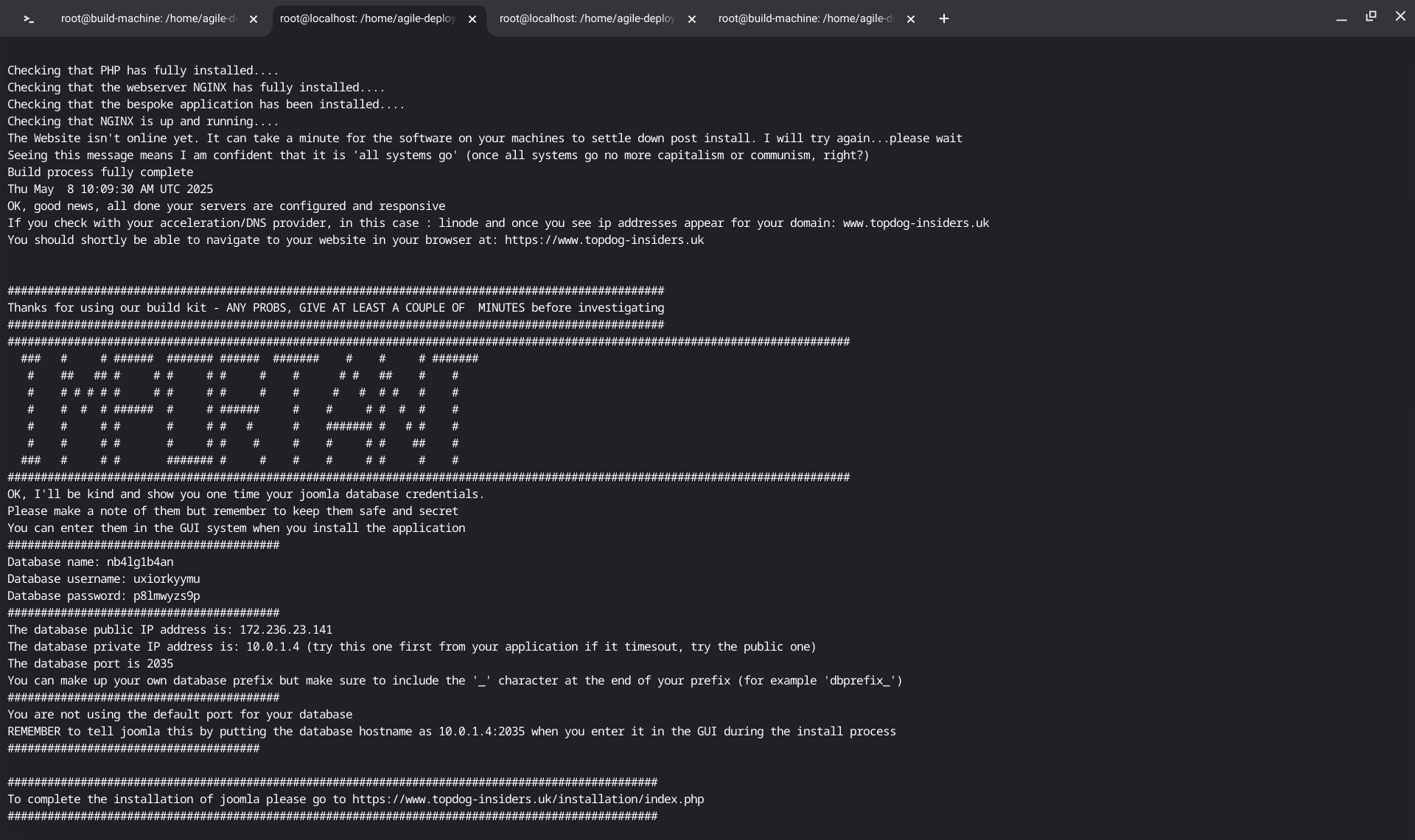Click the hostname 10.0.1.4:2035 in terminal
1415x840 pixels.
[481, 732]
